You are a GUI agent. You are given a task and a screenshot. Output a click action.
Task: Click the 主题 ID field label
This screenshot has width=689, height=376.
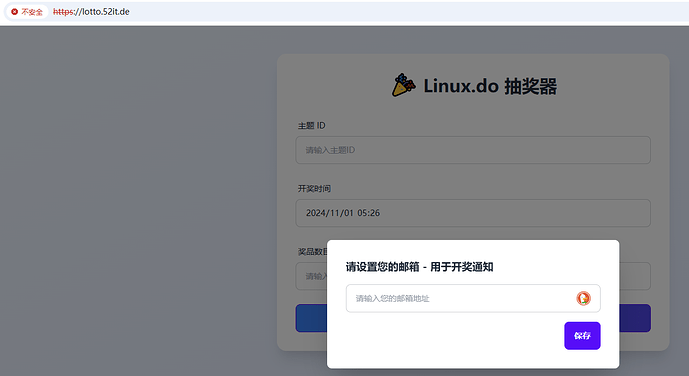click(312, 126)
